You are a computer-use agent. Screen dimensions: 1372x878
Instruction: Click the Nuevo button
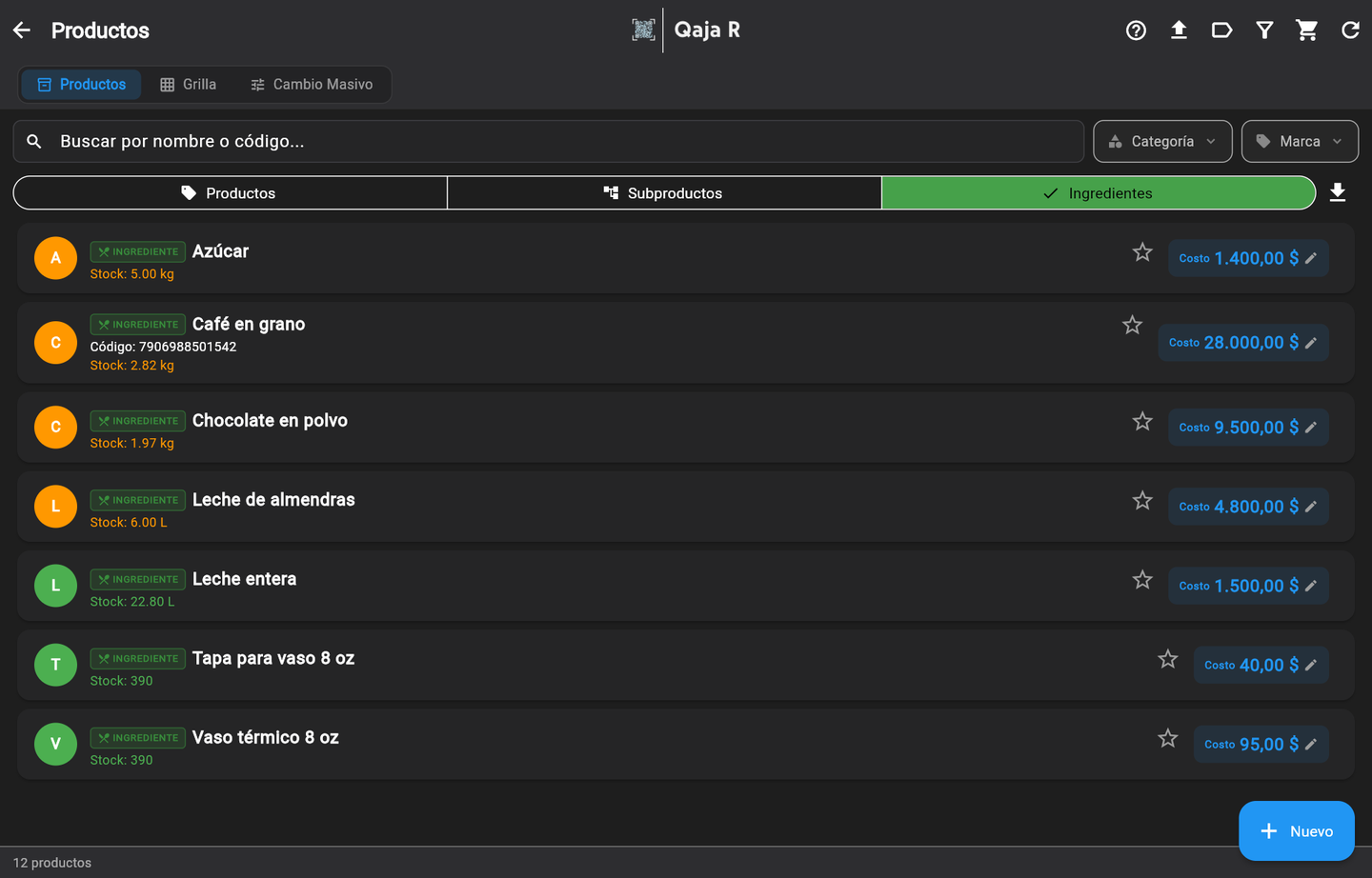tap(1296, 831)
